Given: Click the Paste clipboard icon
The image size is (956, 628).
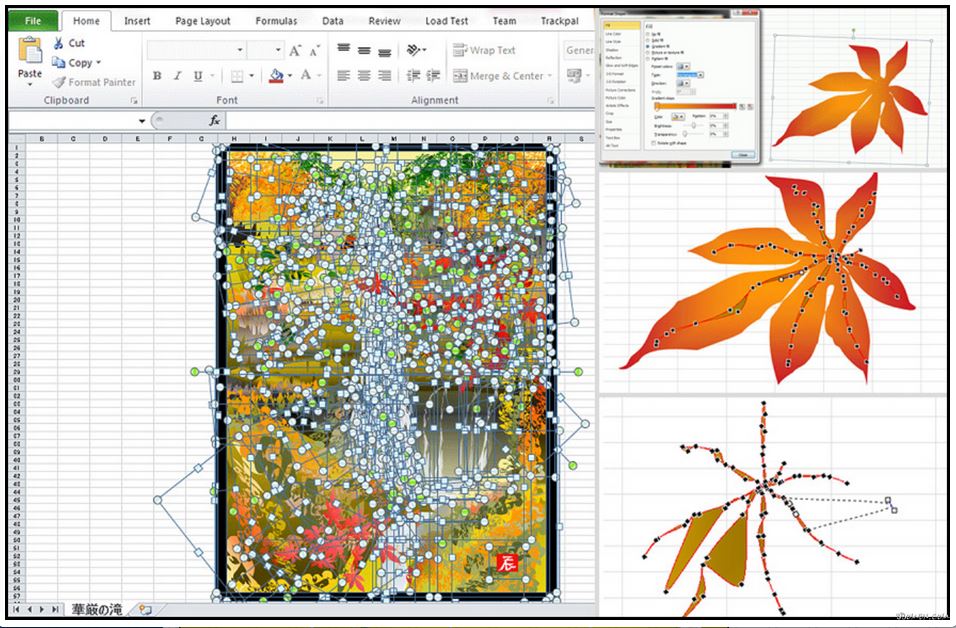Looking at the screenshot, I should coord(30,50).
